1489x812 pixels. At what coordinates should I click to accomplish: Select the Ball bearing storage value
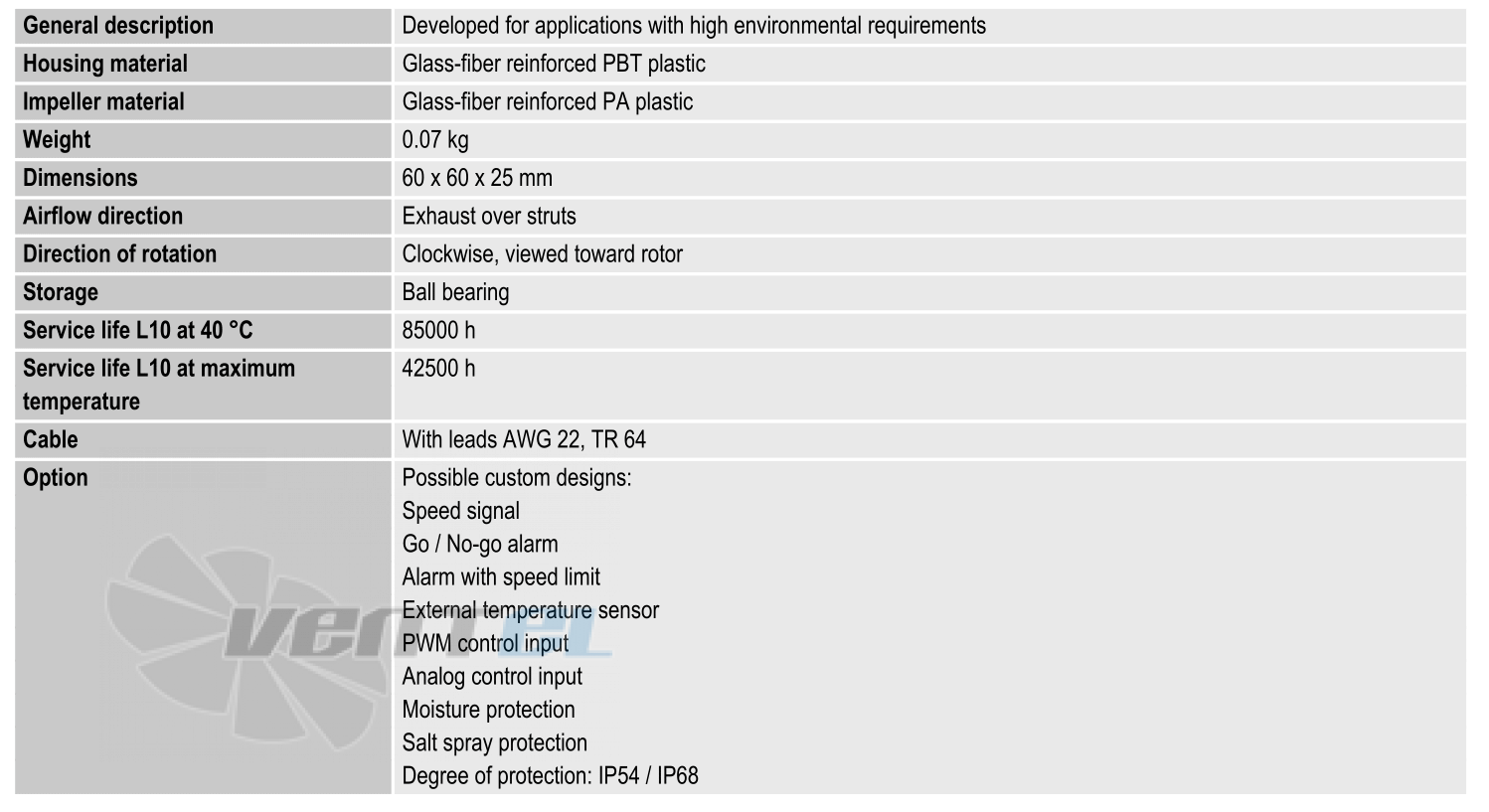pyautogui.click(x=455, y=292)
